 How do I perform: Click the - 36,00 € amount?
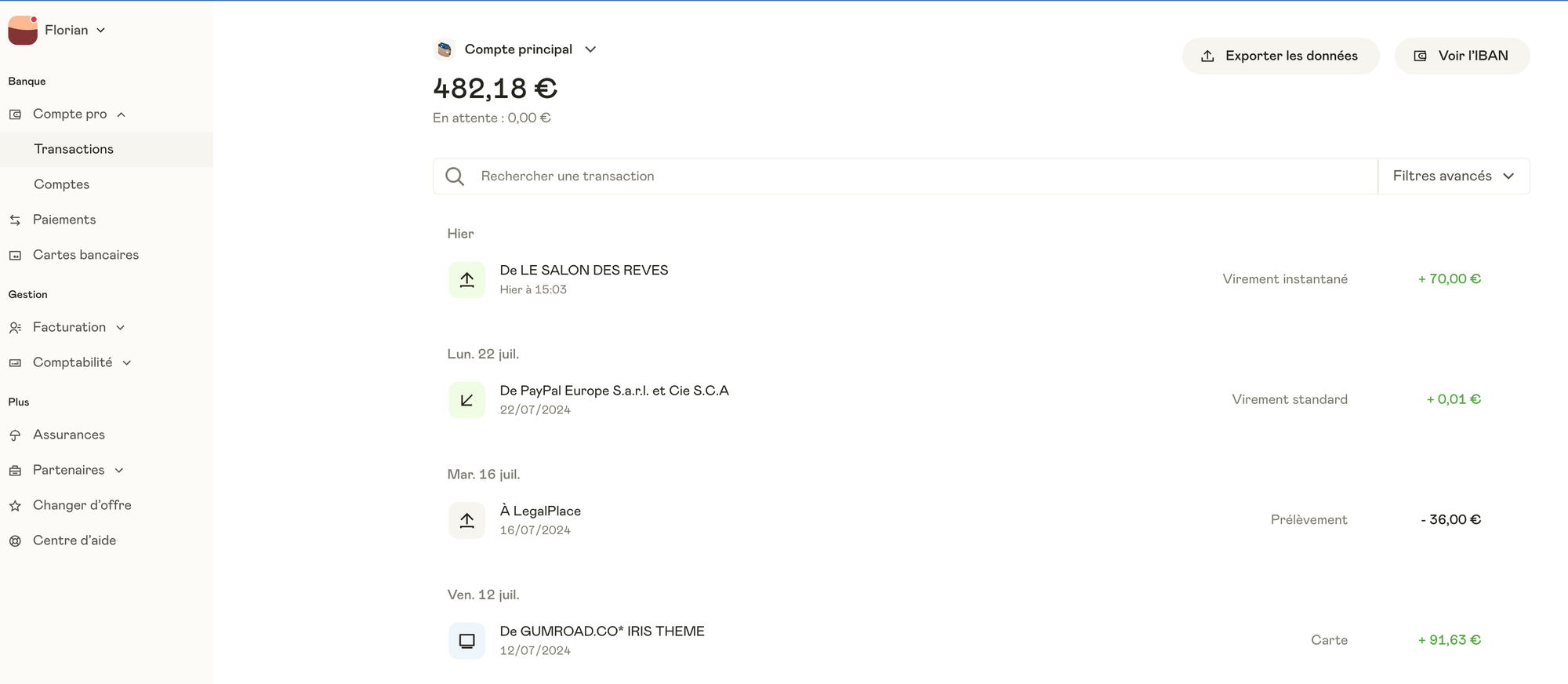pyautogui.click(x=1450, y=520)
